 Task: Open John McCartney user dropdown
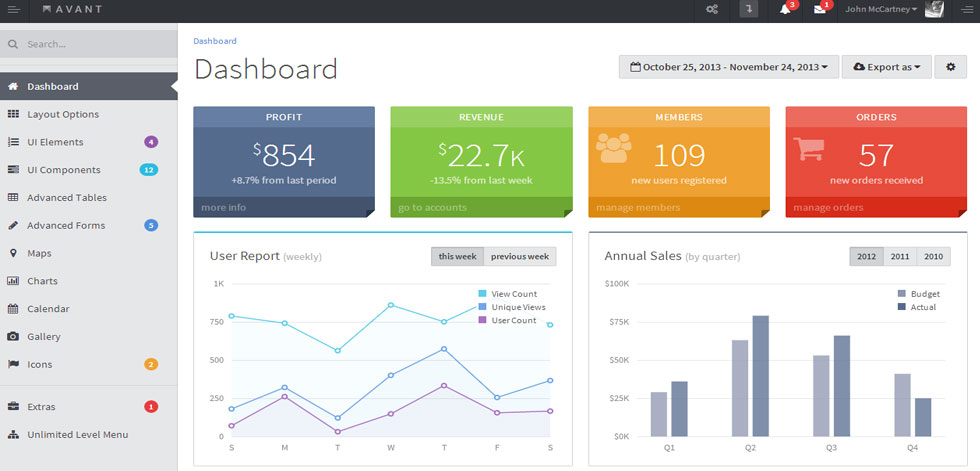point(881,9)
